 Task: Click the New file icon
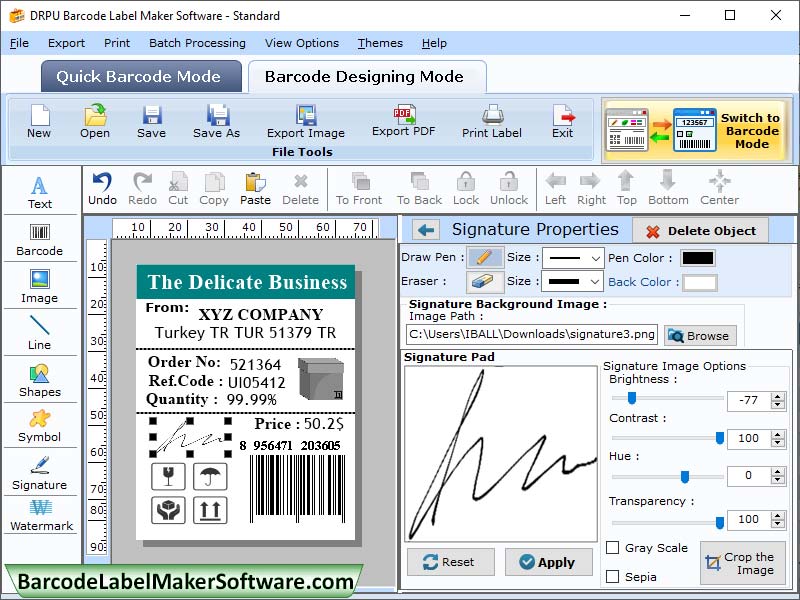(x=39, y=121)
